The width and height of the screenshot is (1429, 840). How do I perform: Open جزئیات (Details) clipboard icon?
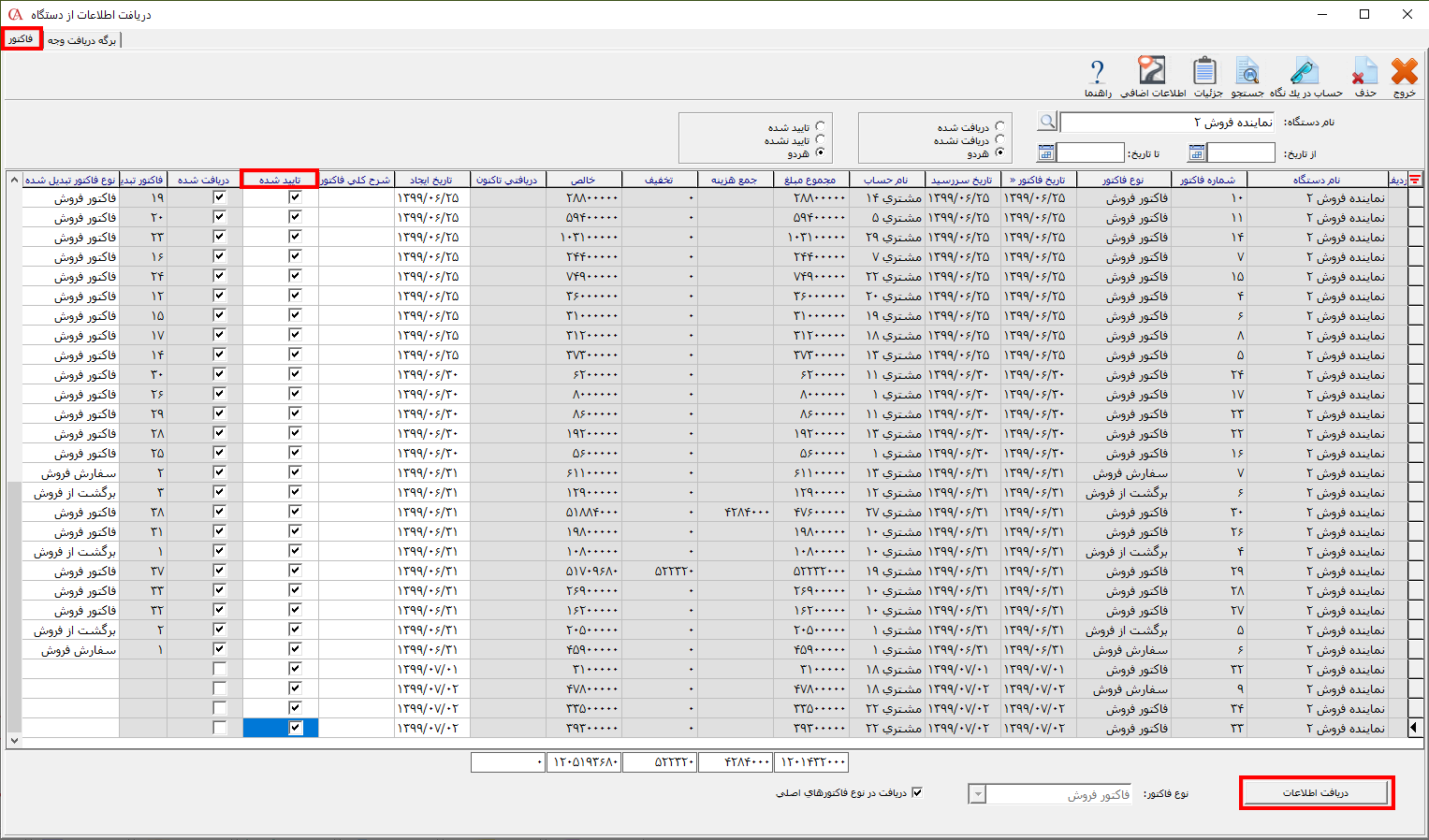[x=1205, y=73]
